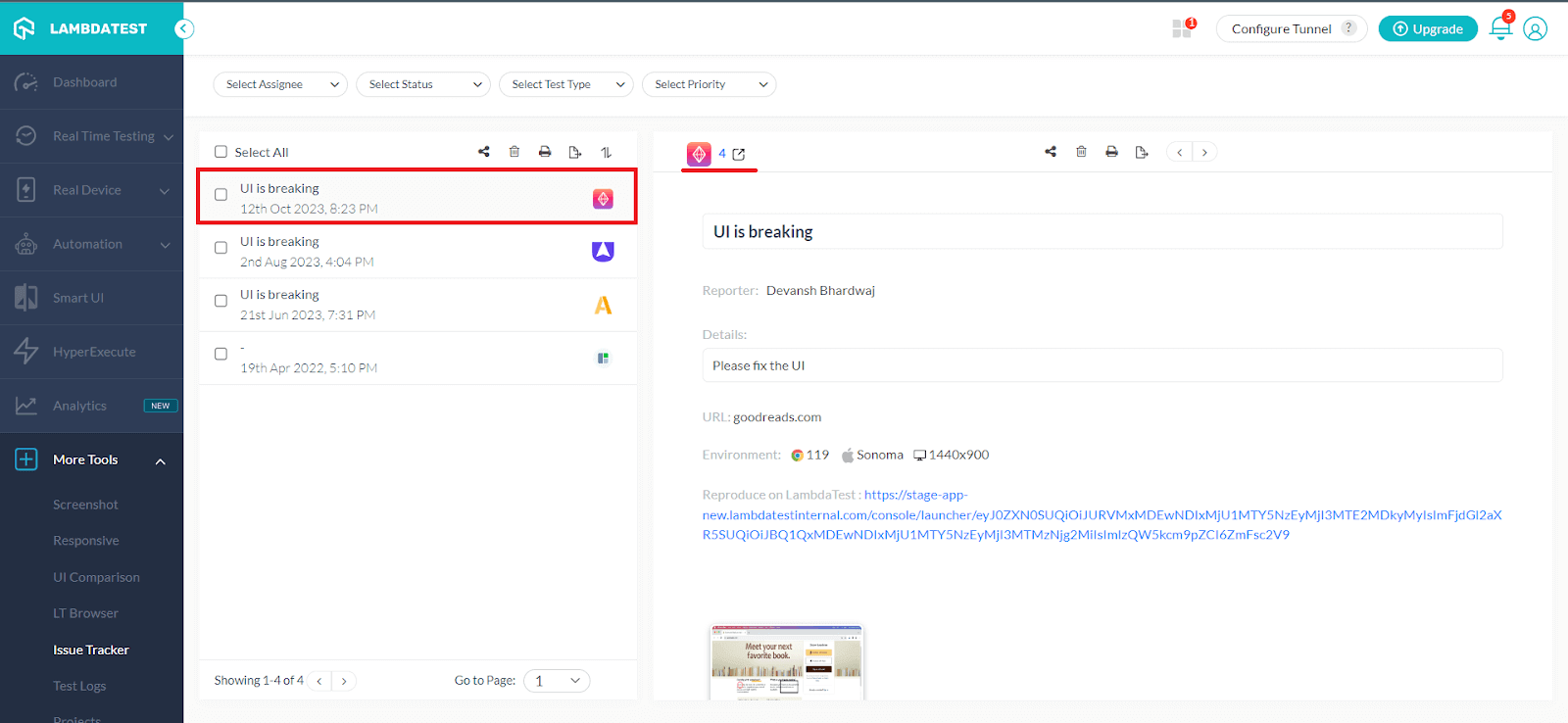Open Analytics section in sidebar
Viewport: 1568px width, 723px height.
(x=91, y=406)
